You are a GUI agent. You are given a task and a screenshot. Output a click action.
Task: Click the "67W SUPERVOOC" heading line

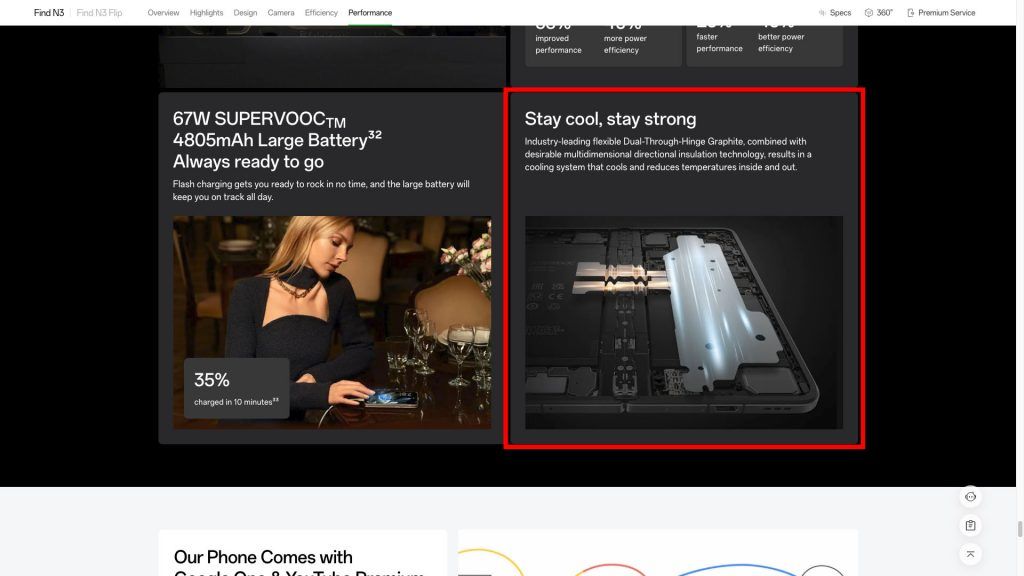(x=259, y=119)
